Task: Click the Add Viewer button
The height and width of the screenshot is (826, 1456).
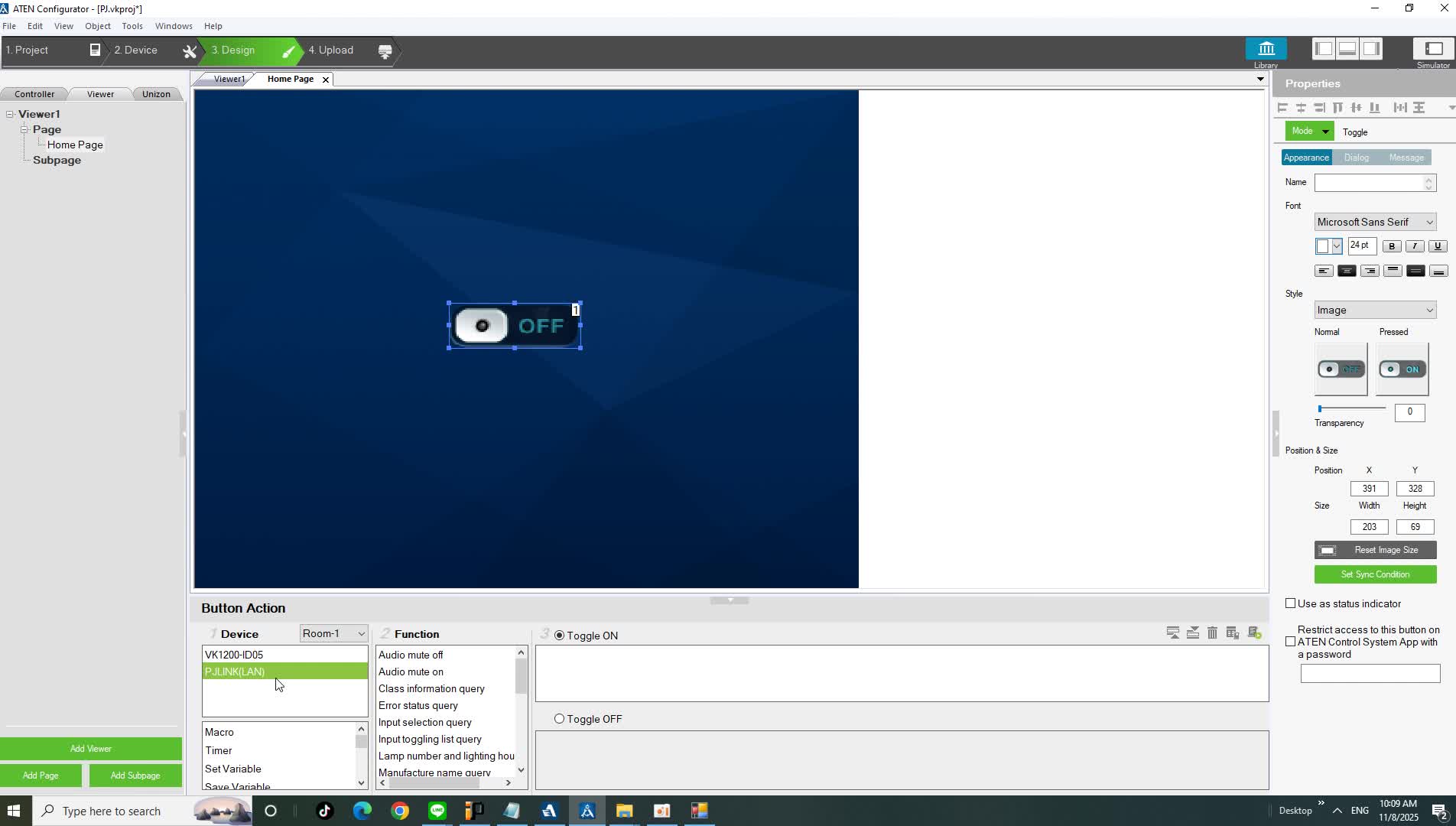Action: [x=90, y=749]
